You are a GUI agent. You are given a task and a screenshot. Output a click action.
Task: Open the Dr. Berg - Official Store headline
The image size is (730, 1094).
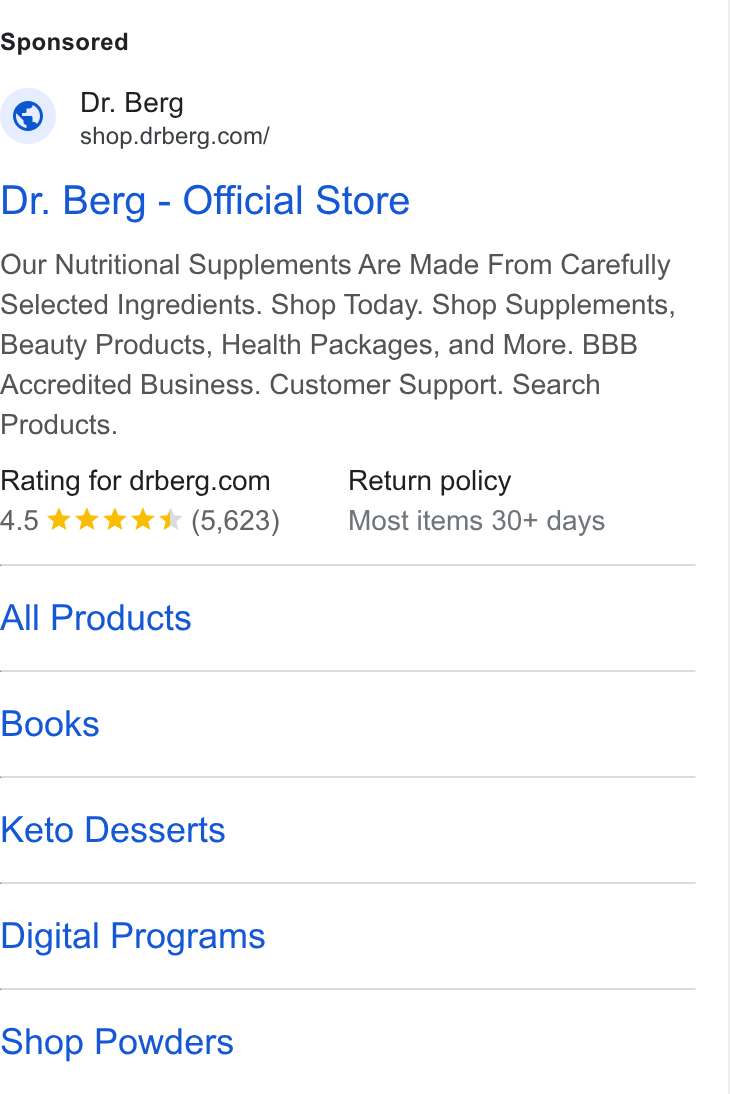coord(205,201)
